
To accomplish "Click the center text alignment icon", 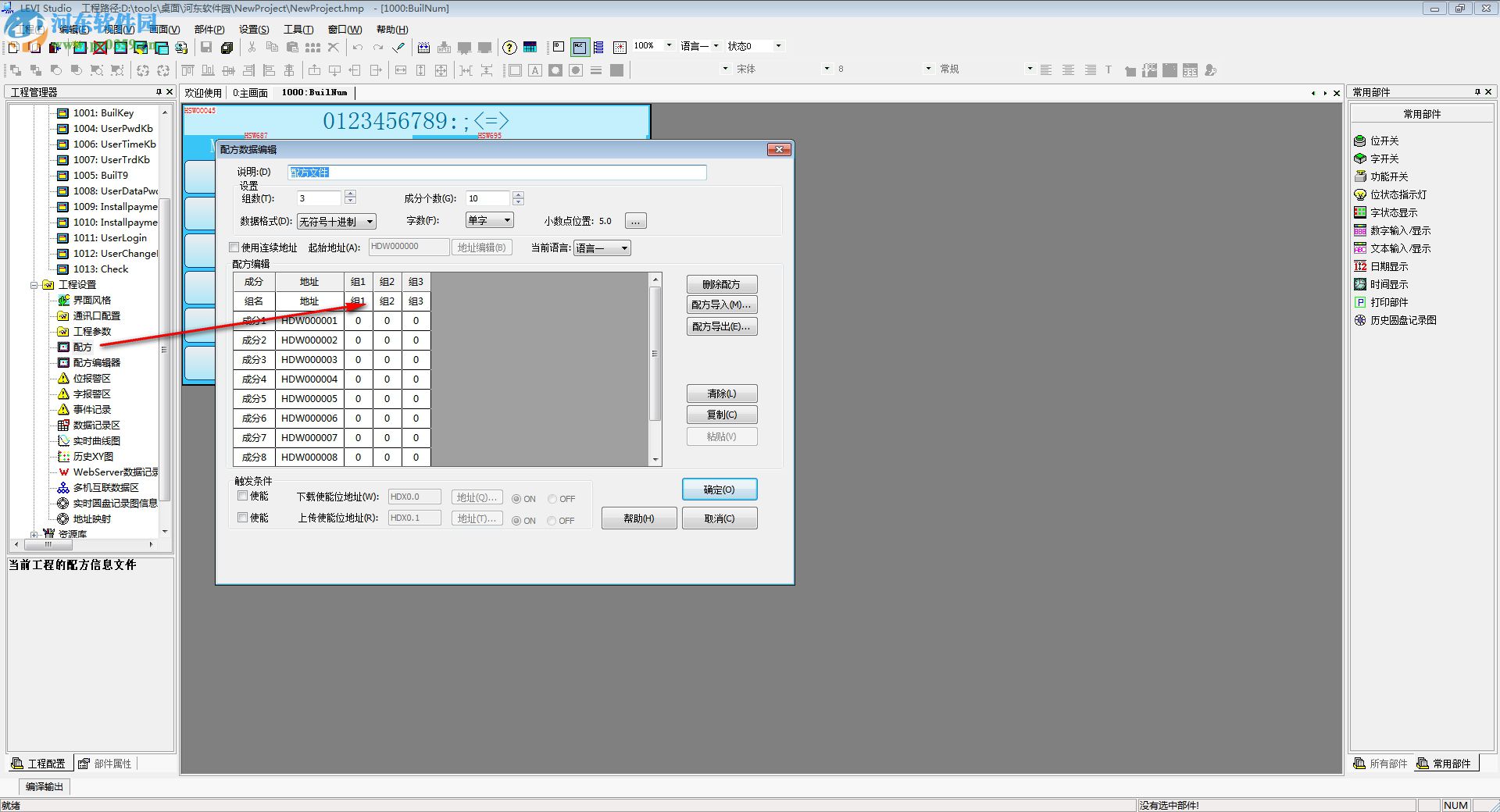I will point(1068,70).
